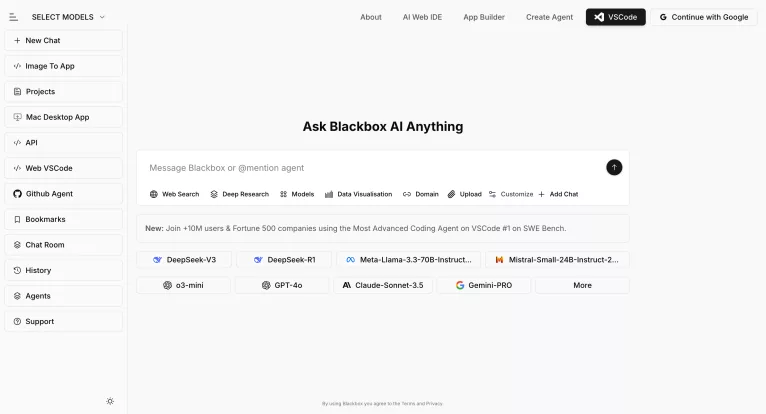Open AI Web IDE link
The width and height of the screenshot is (766, 414).
coord(422,17)
